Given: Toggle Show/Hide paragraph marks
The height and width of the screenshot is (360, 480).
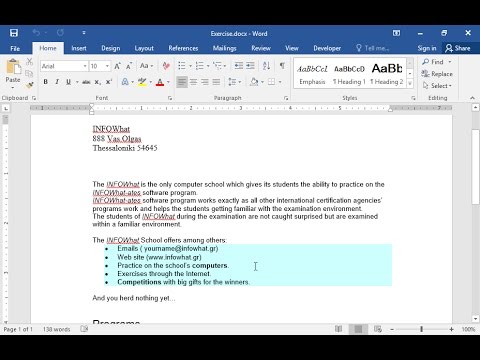Looking at the screenshot, I should coord(282,66).
